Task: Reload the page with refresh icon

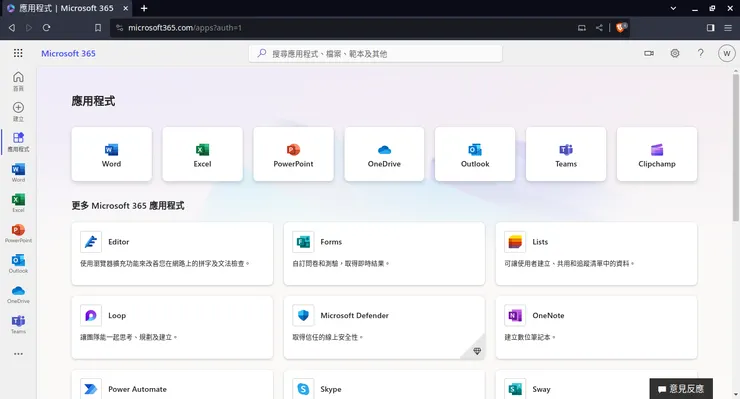Action: tap(46, 28)
